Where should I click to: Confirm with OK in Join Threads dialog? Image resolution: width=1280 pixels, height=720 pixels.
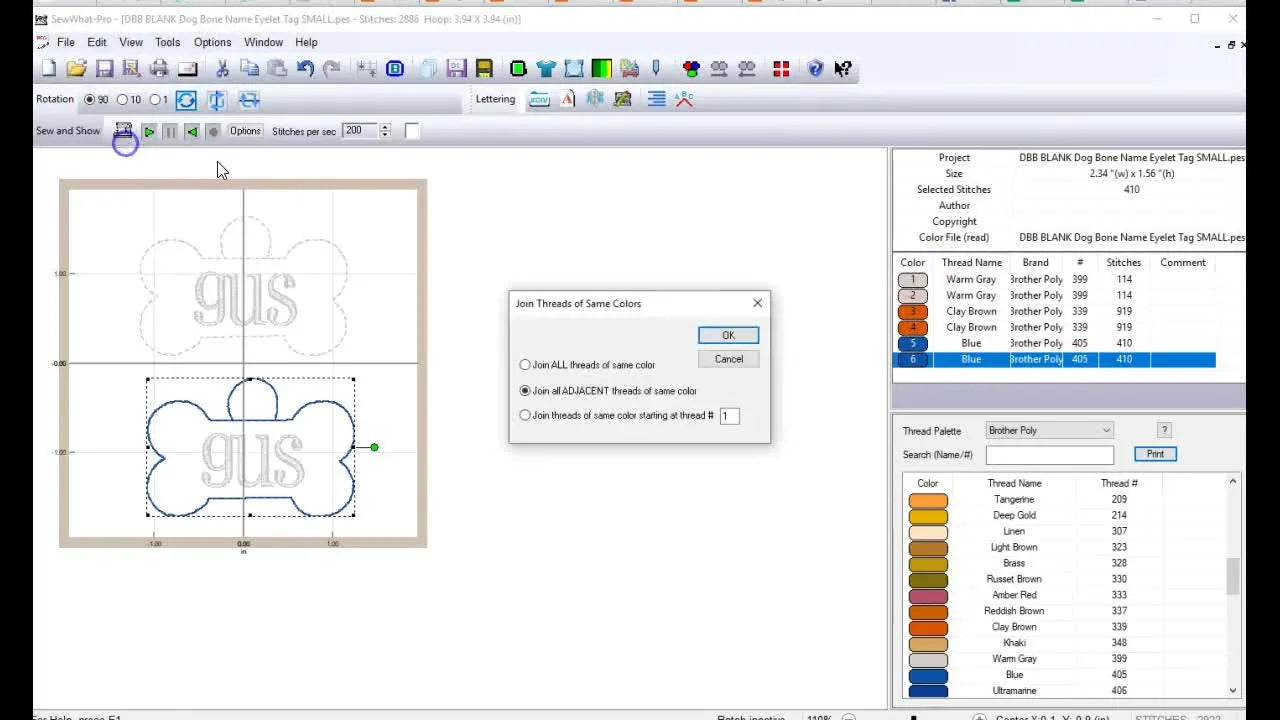727,335
